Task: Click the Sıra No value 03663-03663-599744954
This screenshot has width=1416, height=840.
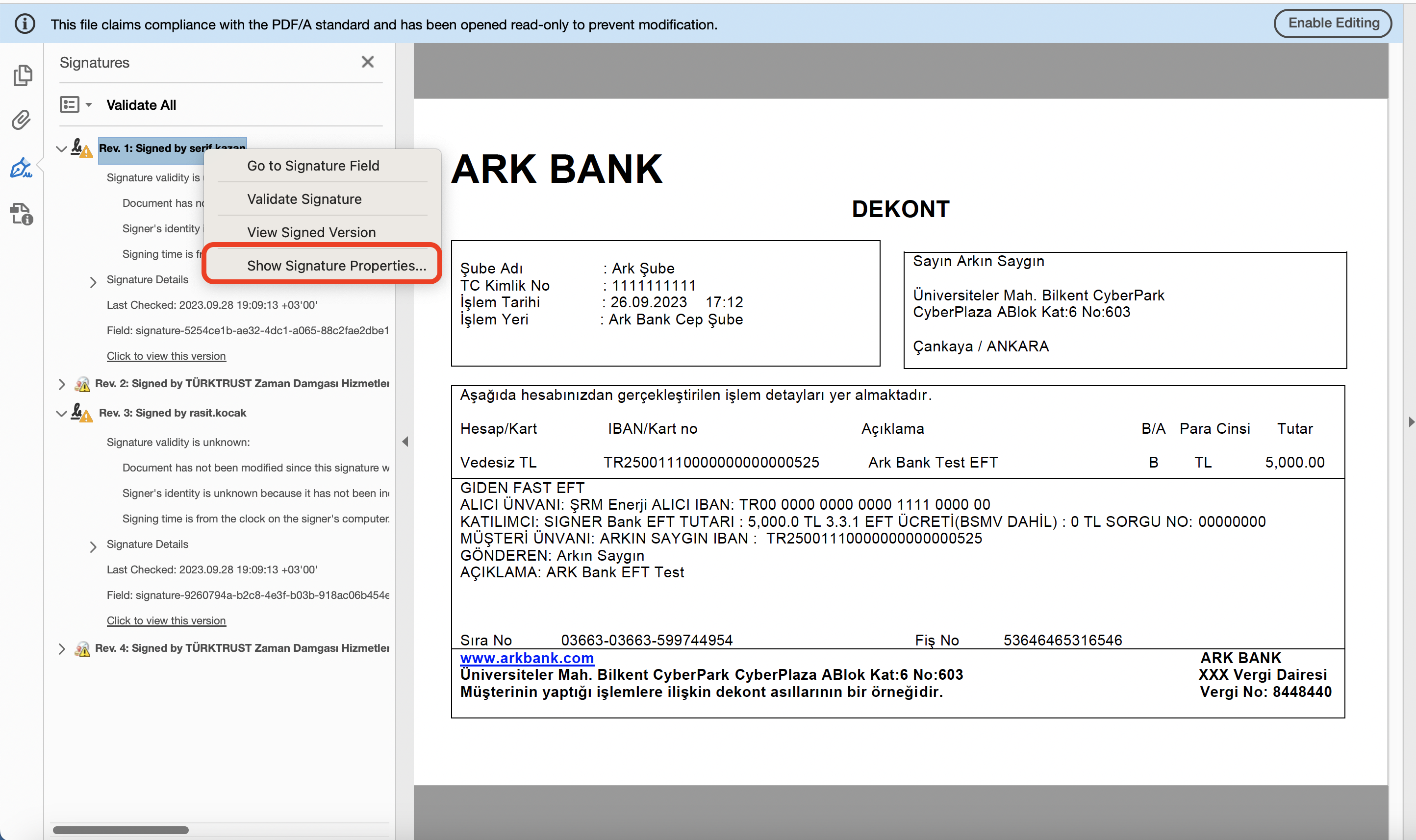Action: pyautogui.click(x=647, y=640)
